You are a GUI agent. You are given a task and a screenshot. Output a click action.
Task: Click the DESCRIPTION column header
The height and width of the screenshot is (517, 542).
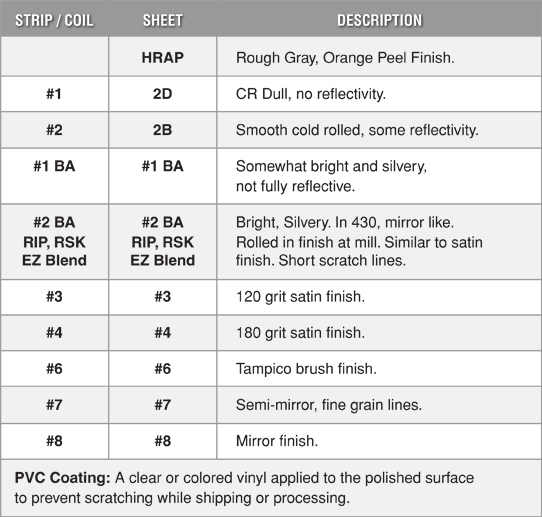pyautogui.click(x=380, y=20)
